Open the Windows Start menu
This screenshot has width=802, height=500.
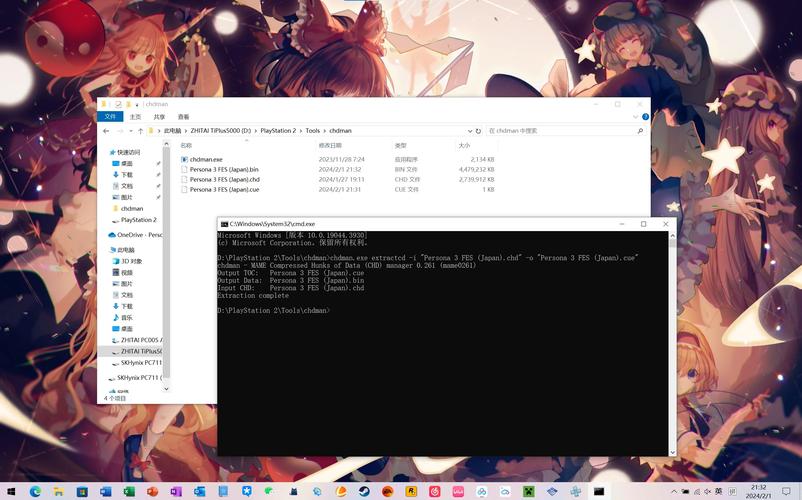click(x=11, y=491)
